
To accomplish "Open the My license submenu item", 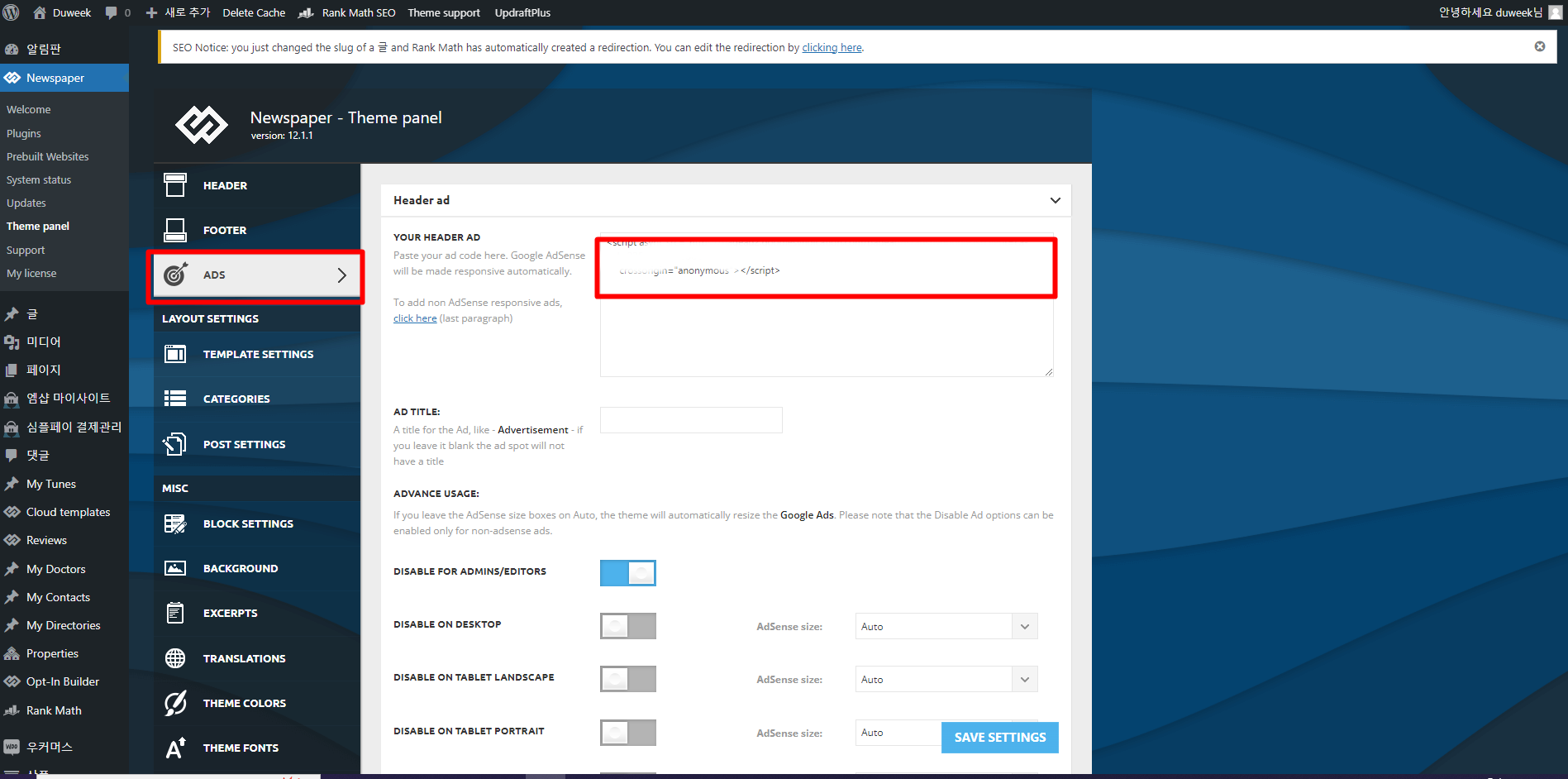I will click(x=31, y=273).
